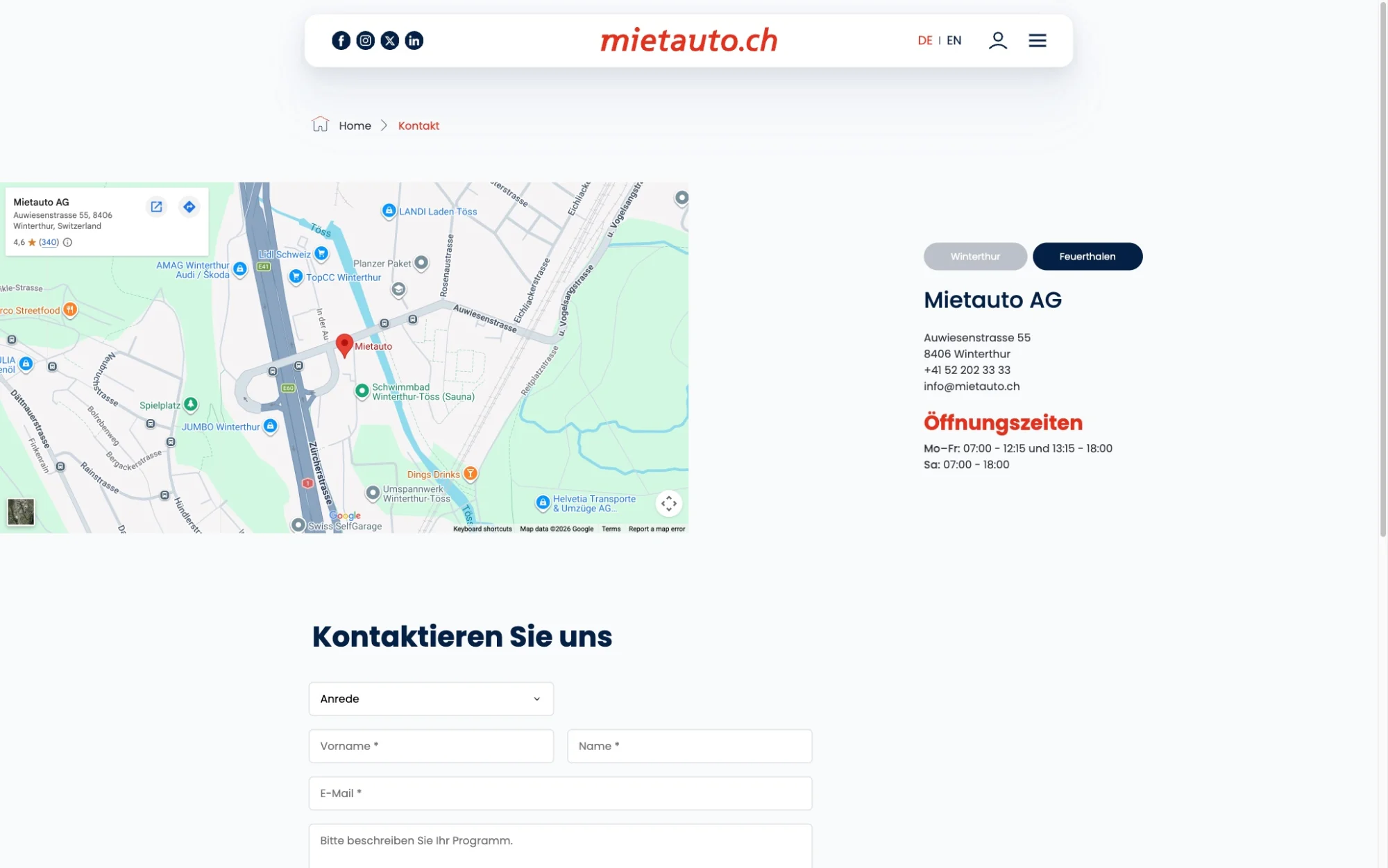This screenshot has width=1388, height=868.
Task: Click the red Mietauto map pin
Action: pos(344,344)
